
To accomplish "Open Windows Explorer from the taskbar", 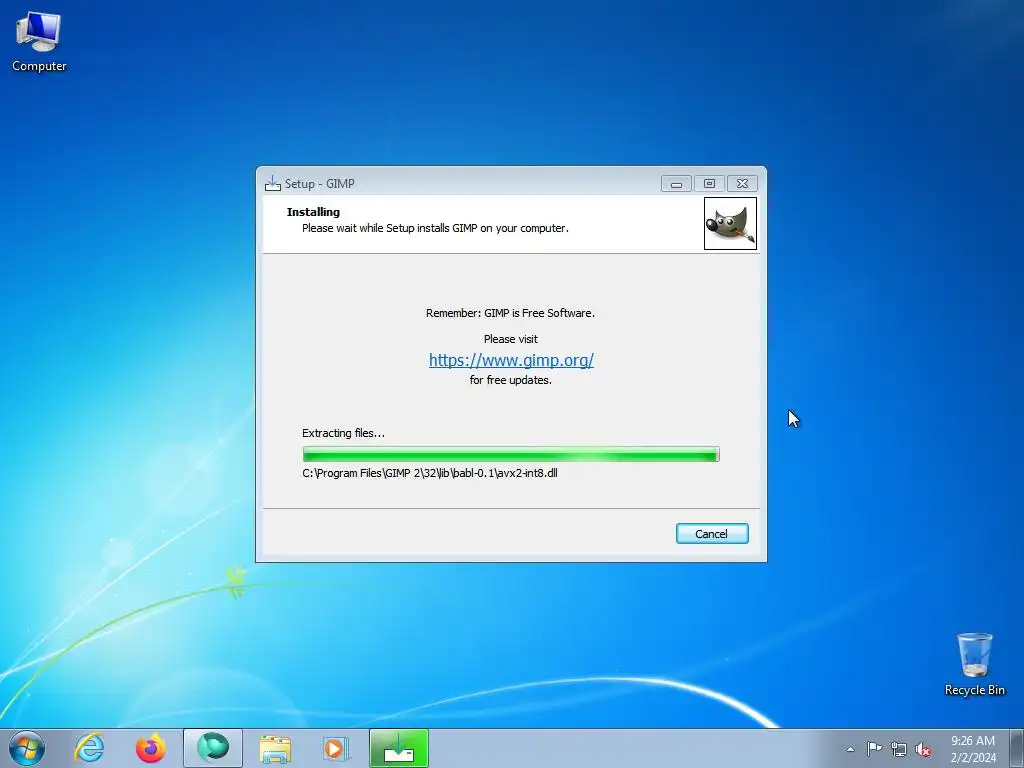I will click(275, 748).
